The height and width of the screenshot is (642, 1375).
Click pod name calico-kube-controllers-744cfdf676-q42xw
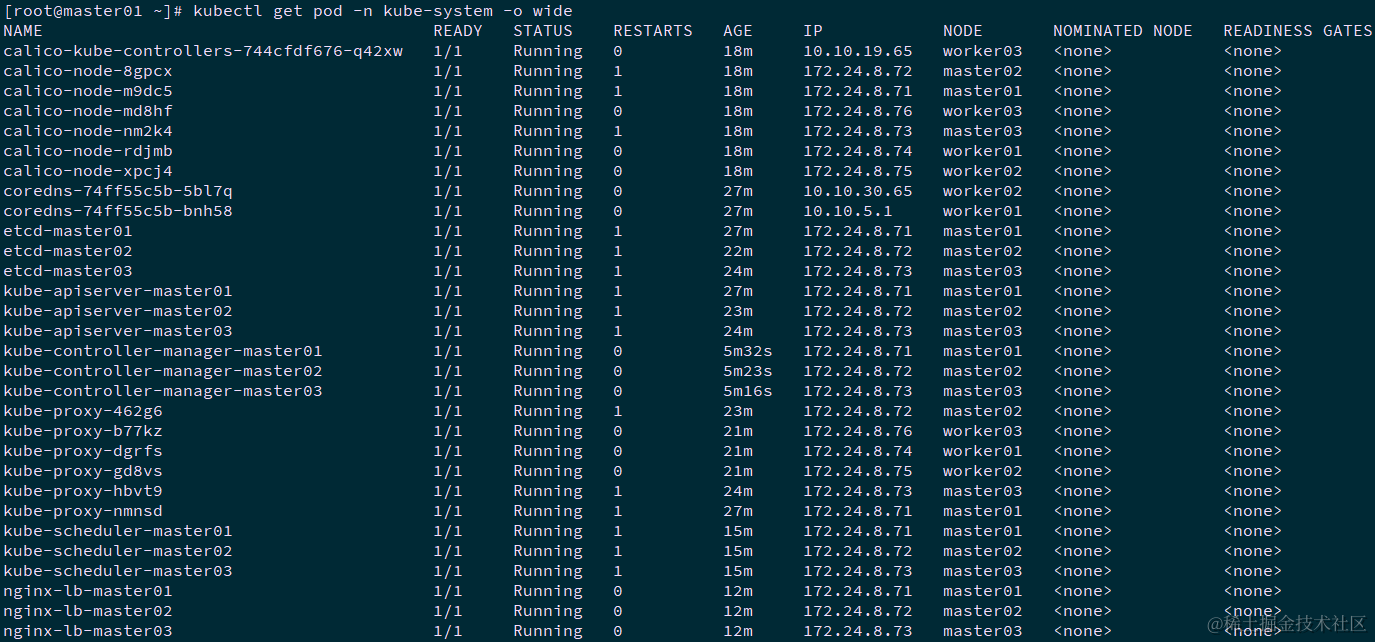pyautogui.click(x=203, y=51)
